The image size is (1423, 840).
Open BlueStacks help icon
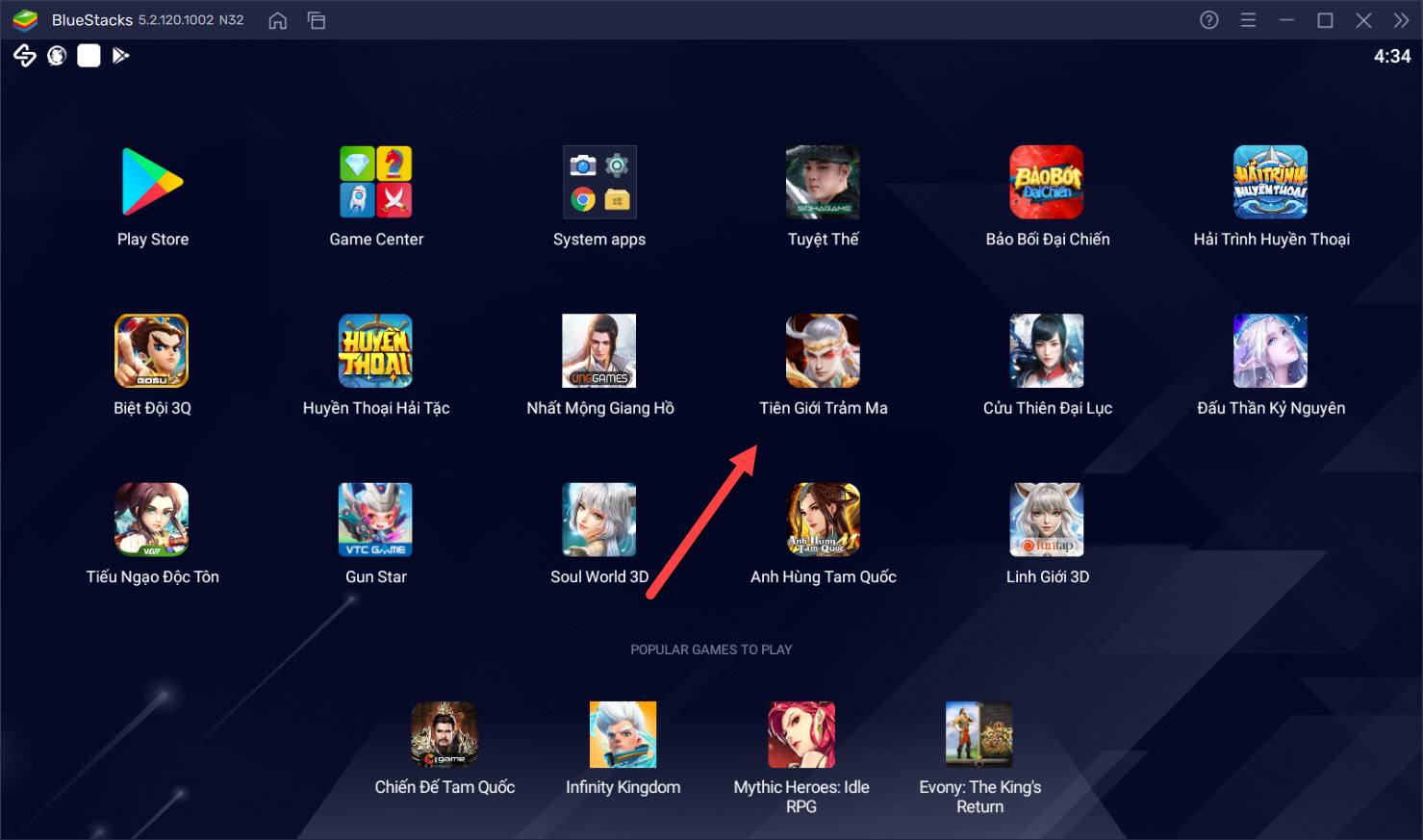tap(1209, 20)
